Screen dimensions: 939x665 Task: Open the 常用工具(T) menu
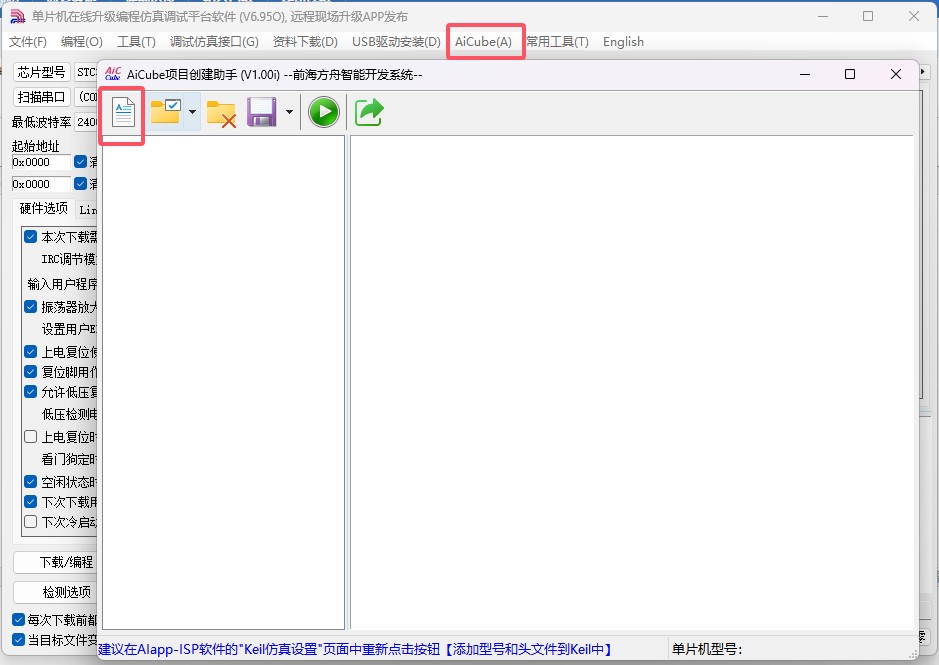tap(558, 42)
